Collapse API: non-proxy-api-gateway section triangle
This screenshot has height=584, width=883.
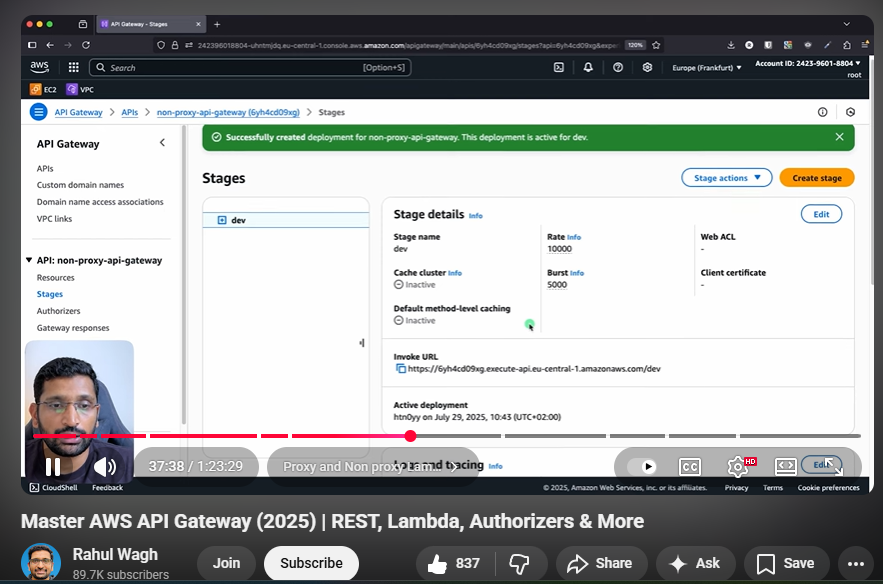pos(29,260)
